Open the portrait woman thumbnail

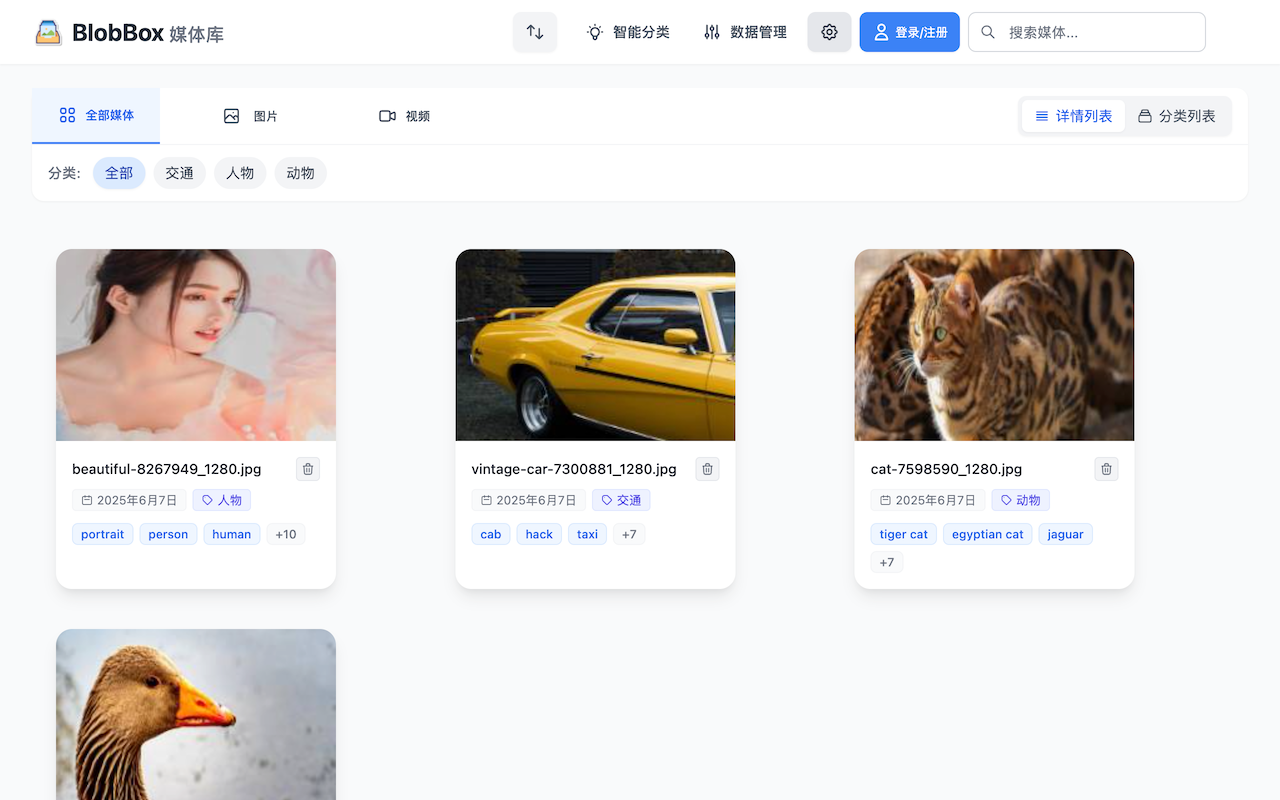196,345
